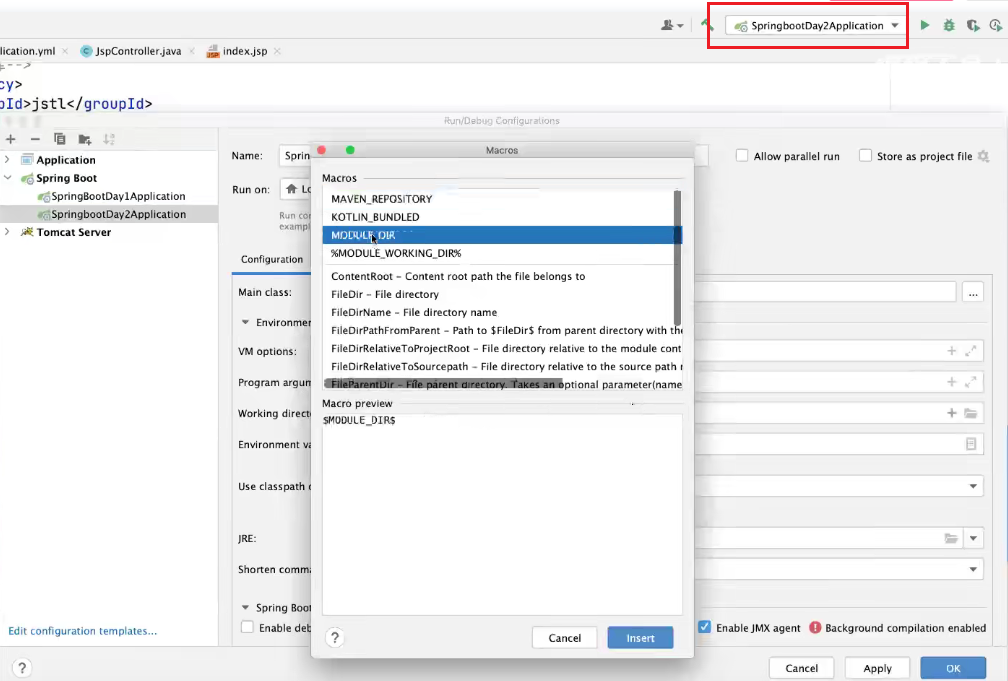Uncheck Enable JMX agent

(705, 627)
